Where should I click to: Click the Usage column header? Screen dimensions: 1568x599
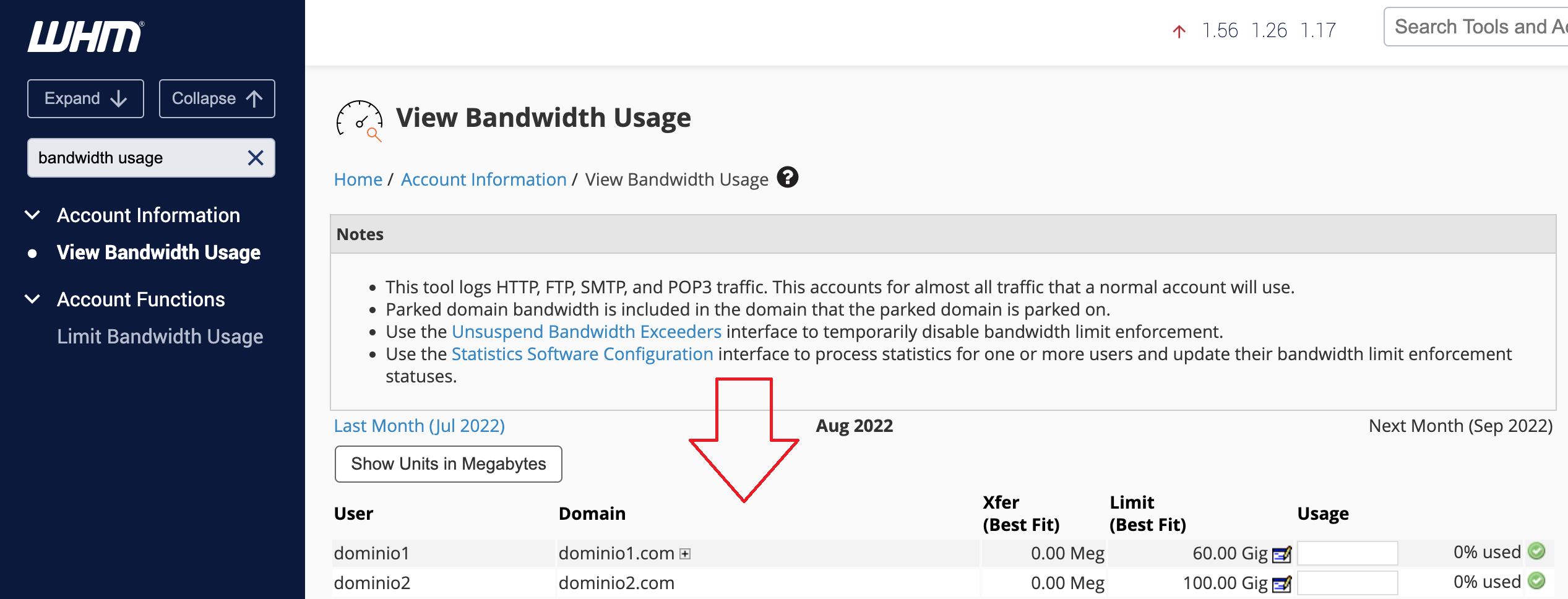[1323, 514]
